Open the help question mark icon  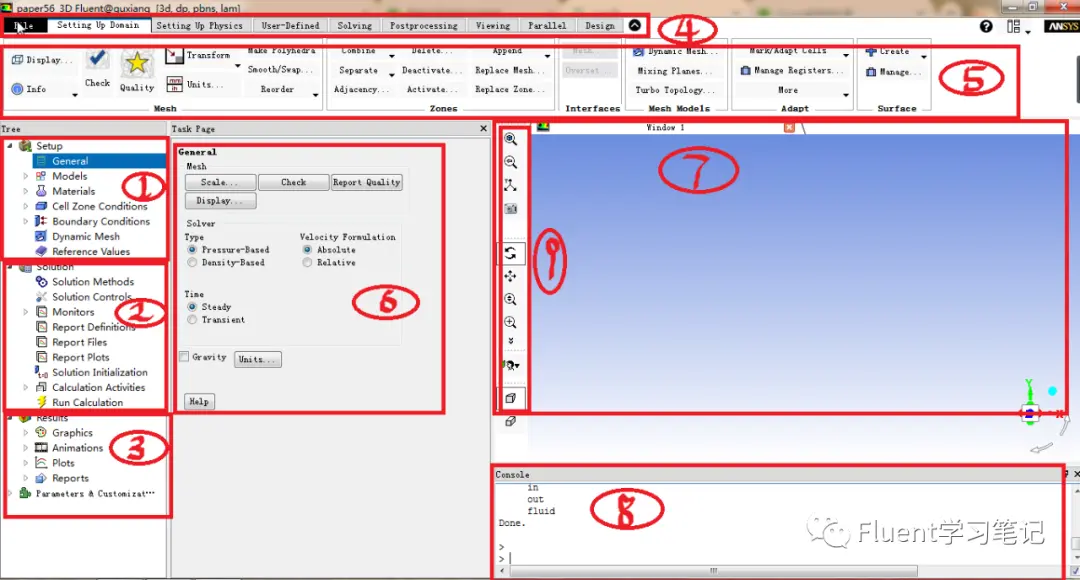click(x=986, y=26)
